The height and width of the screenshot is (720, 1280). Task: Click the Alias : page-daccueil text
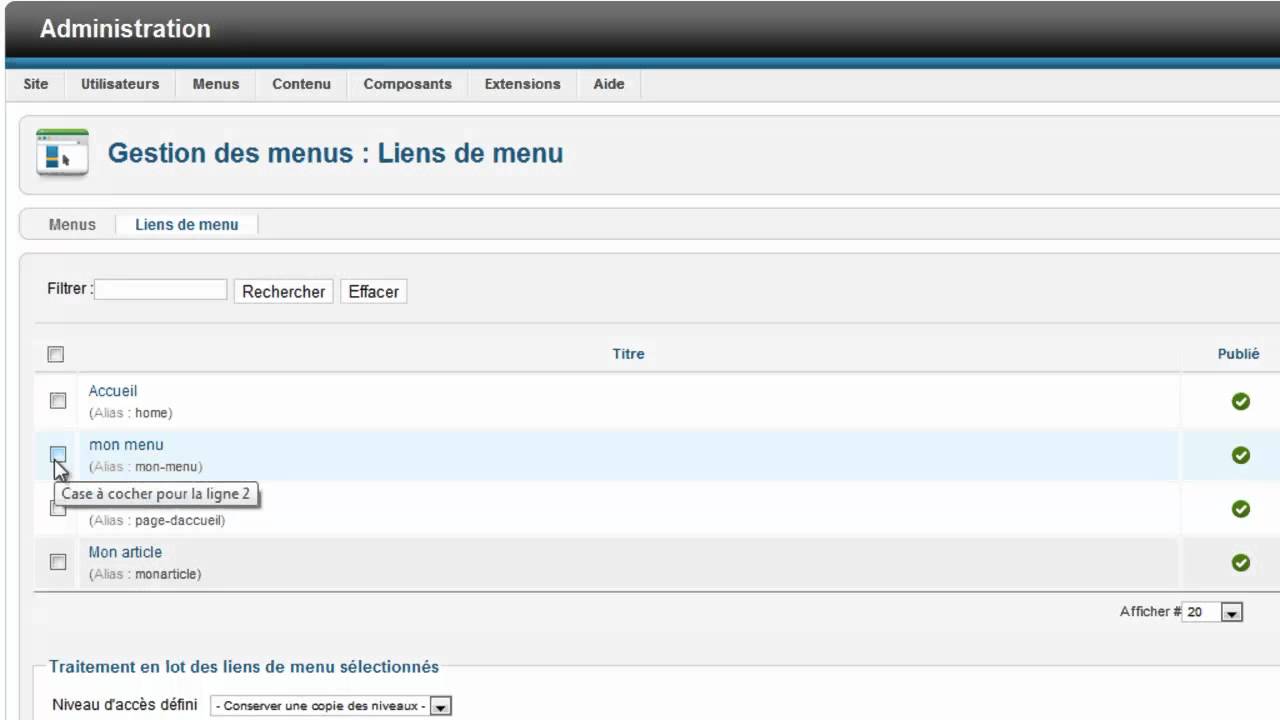point(157,521)
